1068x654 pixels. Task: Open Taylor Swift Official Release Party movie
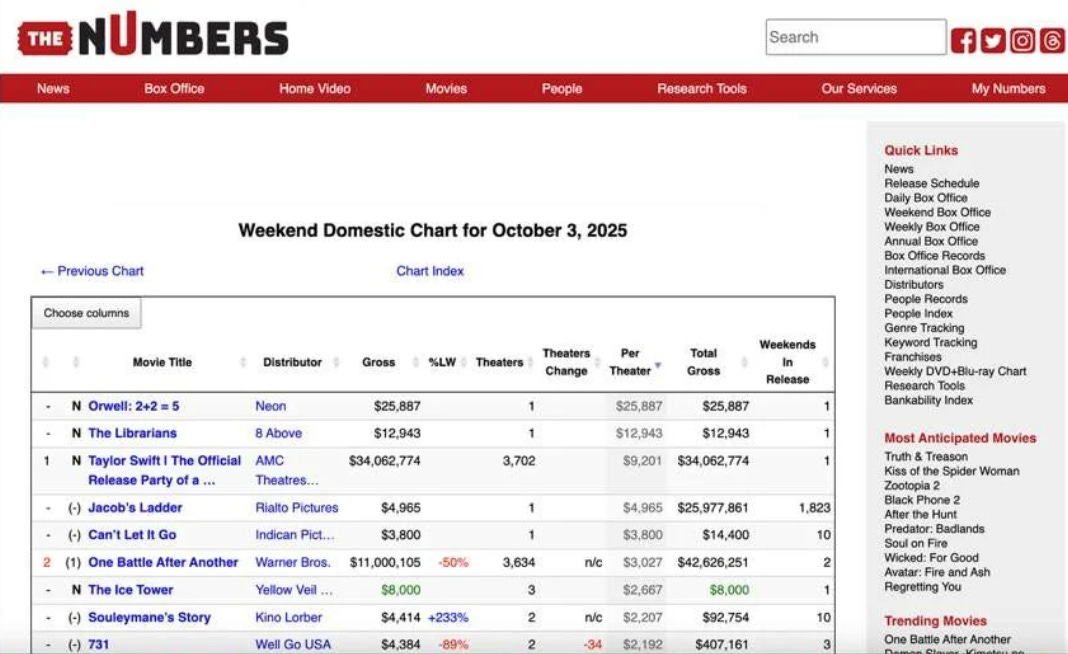coord(164,470)
